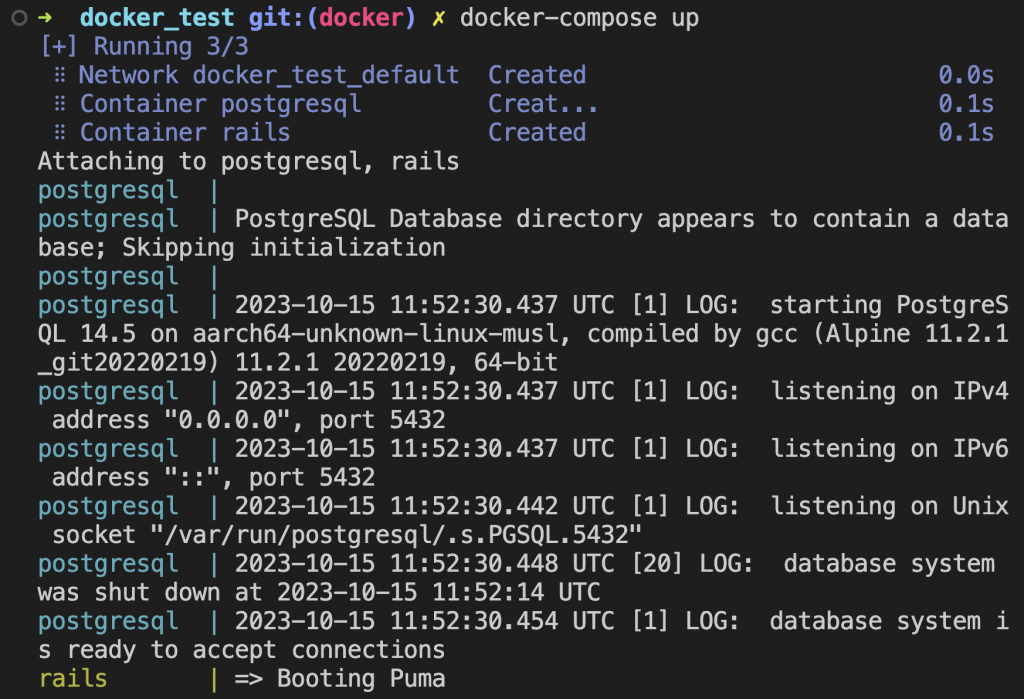Click the 0.0s timing value

(966, 75)
